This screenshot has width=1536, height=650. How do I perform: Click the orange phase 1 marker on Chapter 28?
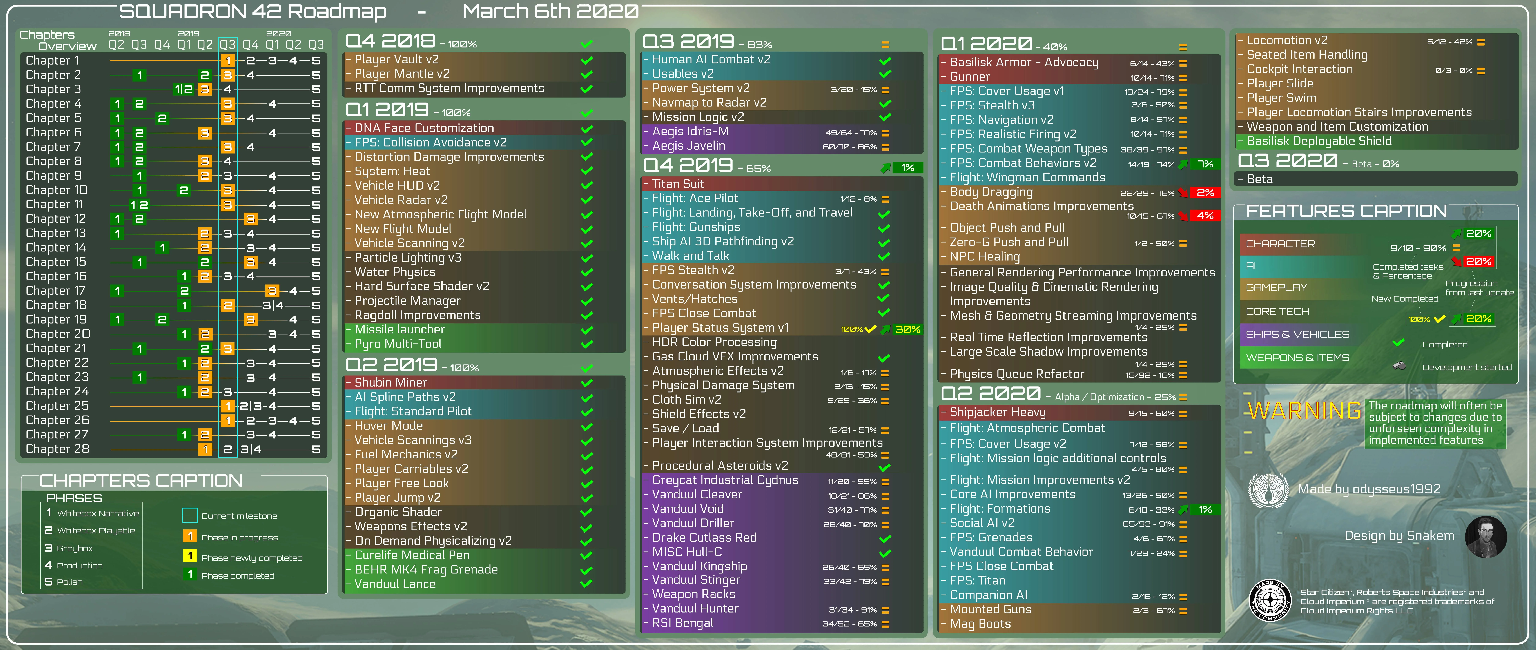pyautogui.click(x=204, y=450)
